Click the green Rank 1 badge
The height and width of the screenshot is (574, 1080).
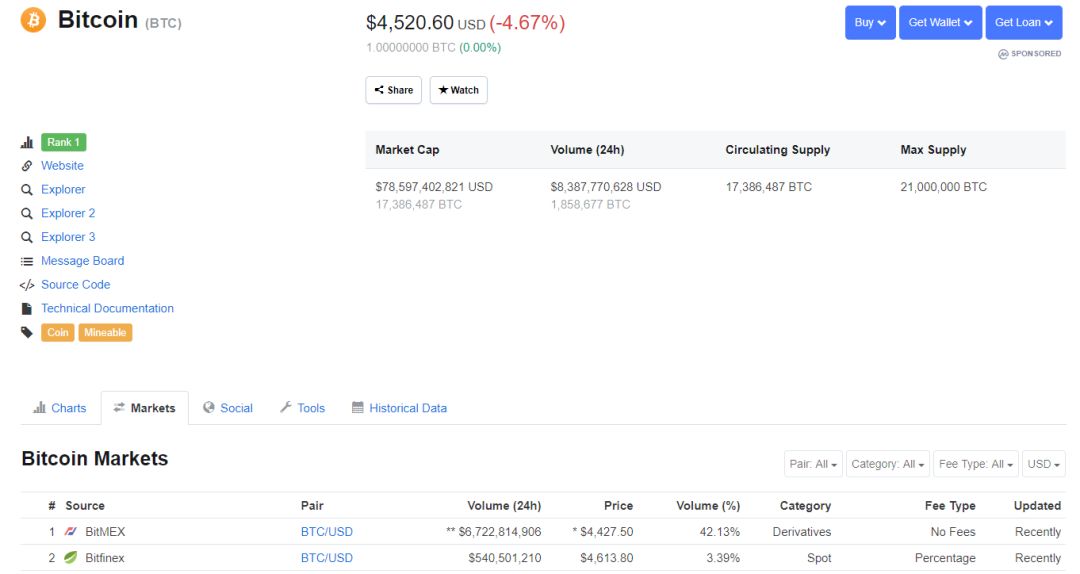pyautogui.click(x=63, y=142)
